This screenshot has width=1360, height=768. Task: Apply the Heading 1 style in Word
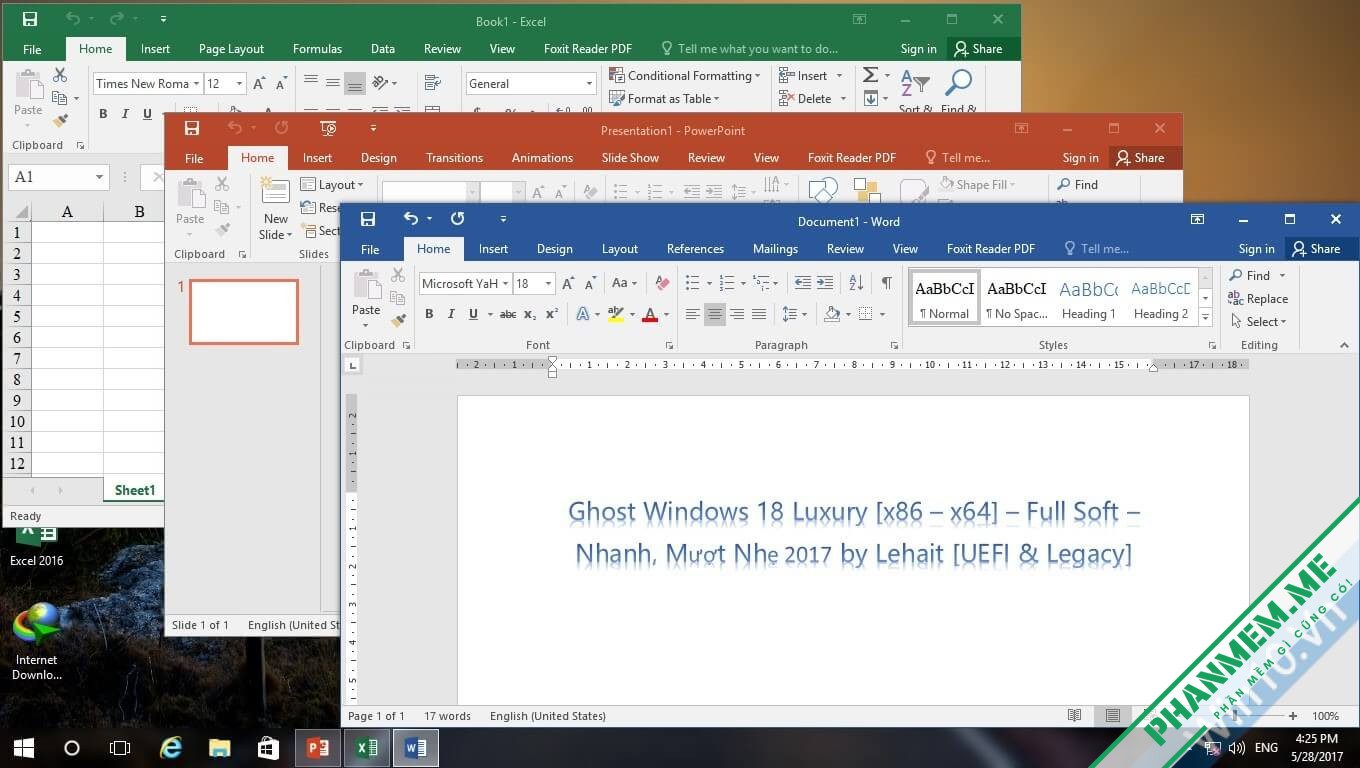point(1088,299)
